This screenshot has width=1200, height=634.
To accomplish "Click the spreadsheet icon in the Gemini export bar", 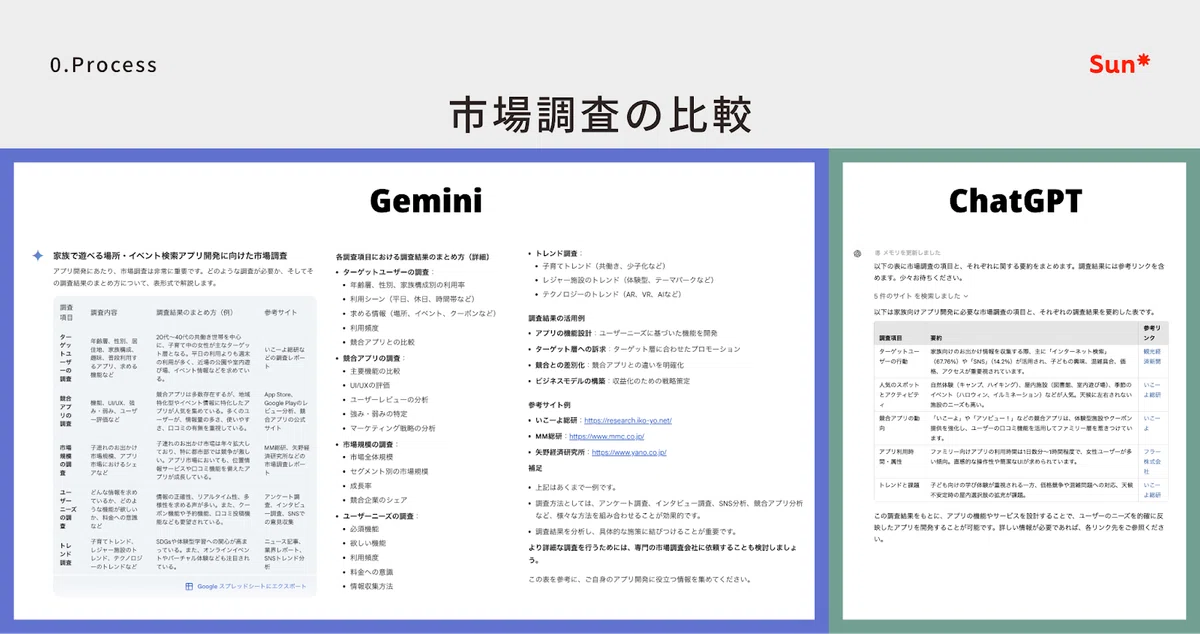I will [189, 586].
